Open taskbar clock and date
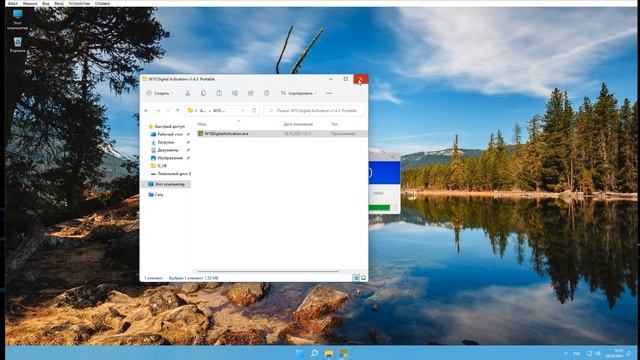The width and height of the screenshot is (640, 360). [615, 353]
